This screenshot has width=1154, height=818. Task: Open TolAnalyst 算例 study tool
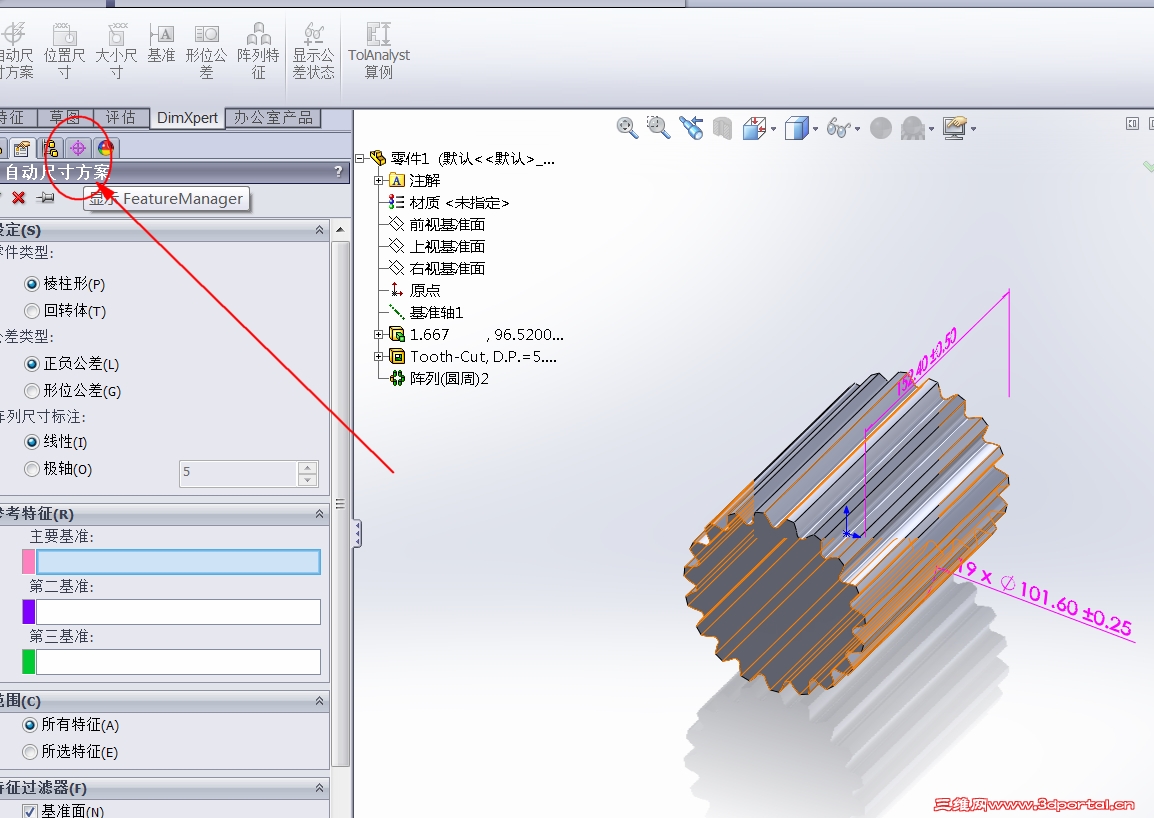click(378, 50)
